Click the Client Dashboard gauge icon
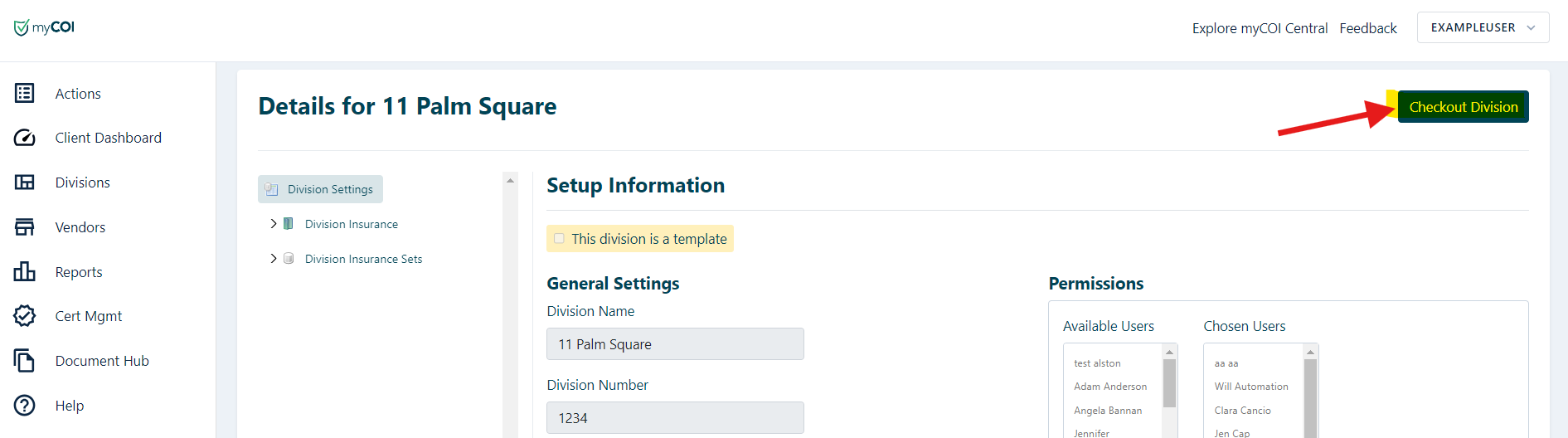 [25, 138]
